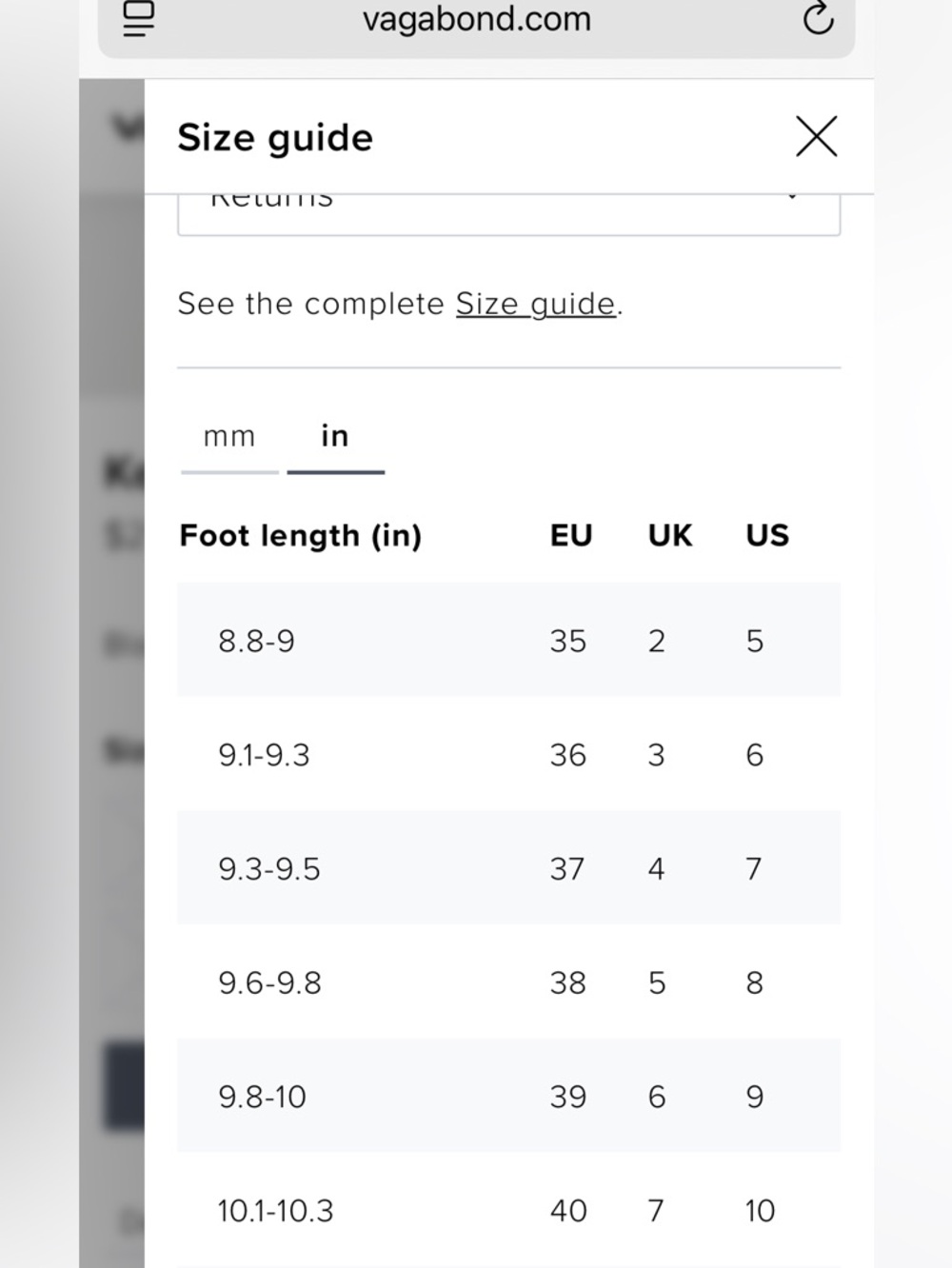
Task: Select the 9.1-9.3 foot length cell
Action: (264, 755)
